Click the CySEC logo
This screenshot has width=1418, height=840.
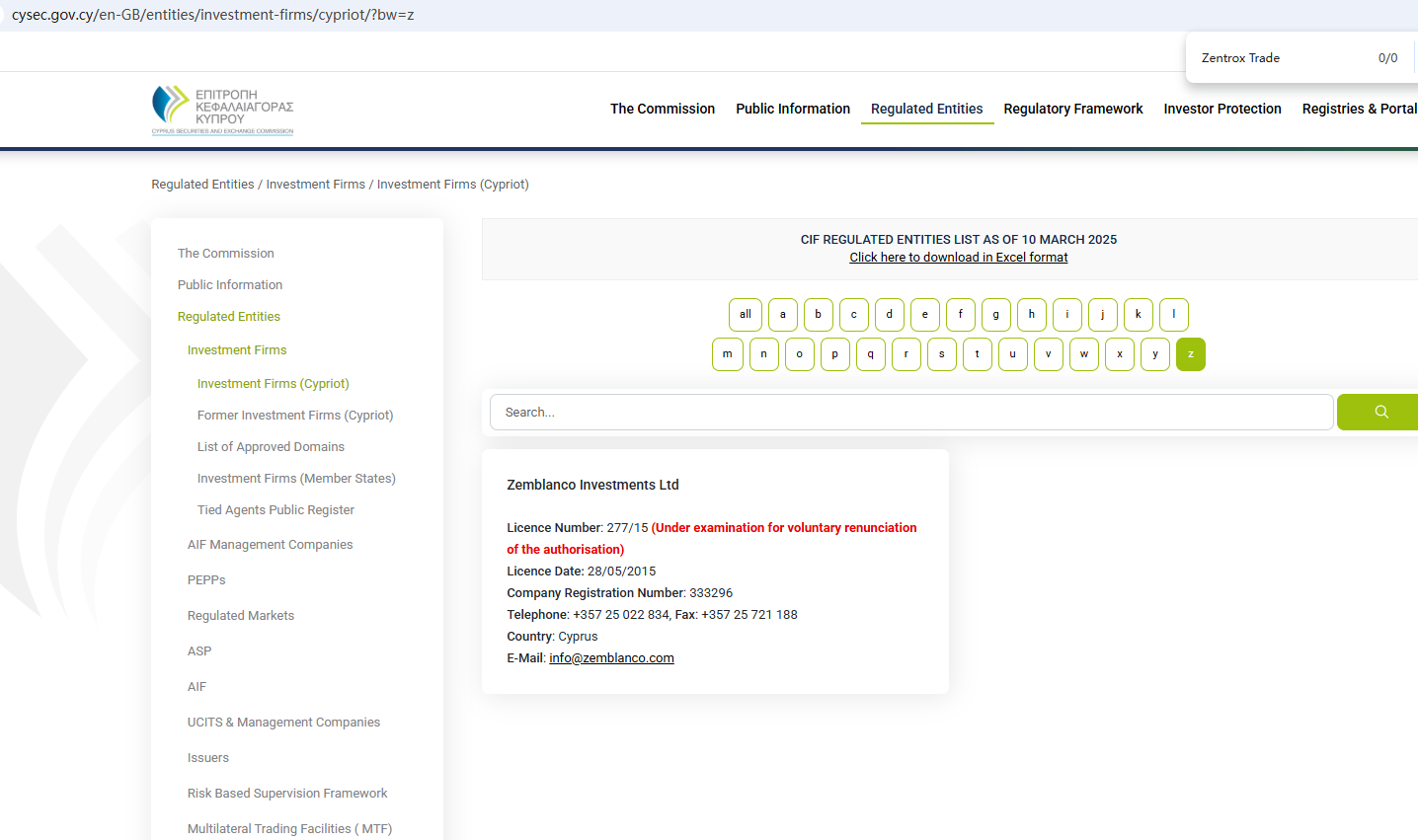point(222,110)
